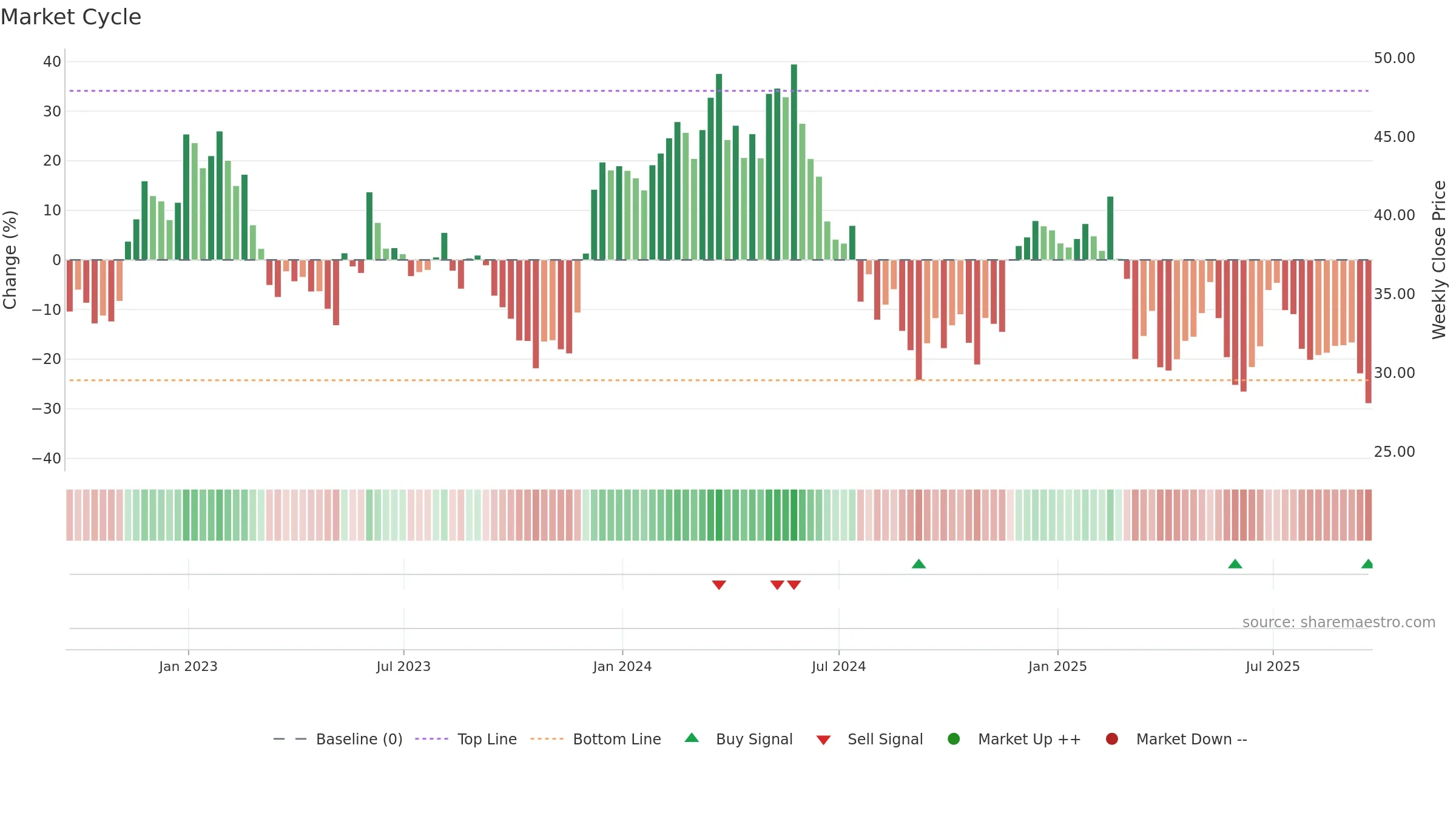Screen dimensions: 1456x819
Task: Click the grey dashed Baseline legend swatch
Action: [290, 739]
